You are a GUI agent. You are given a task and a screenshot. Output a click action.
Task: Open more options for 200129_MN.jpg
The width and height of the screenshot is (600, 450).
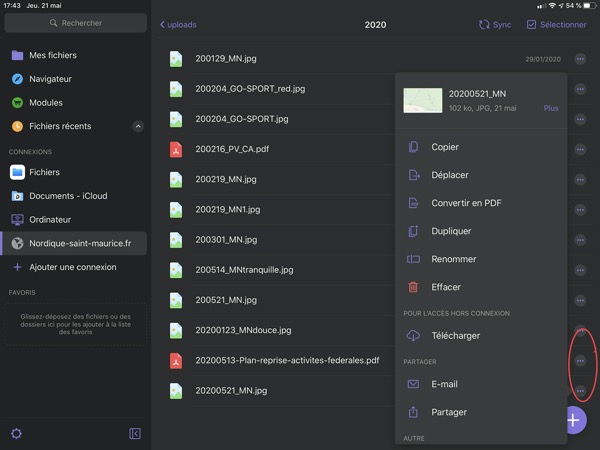coord(580,60)
